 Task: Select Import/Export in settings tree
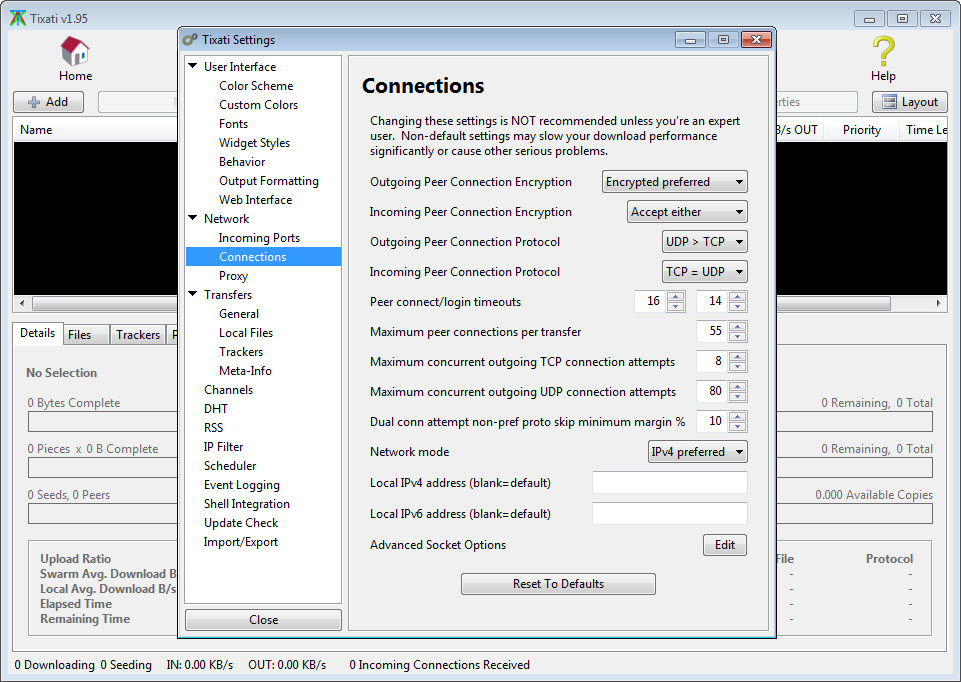[x=241, y=542]
